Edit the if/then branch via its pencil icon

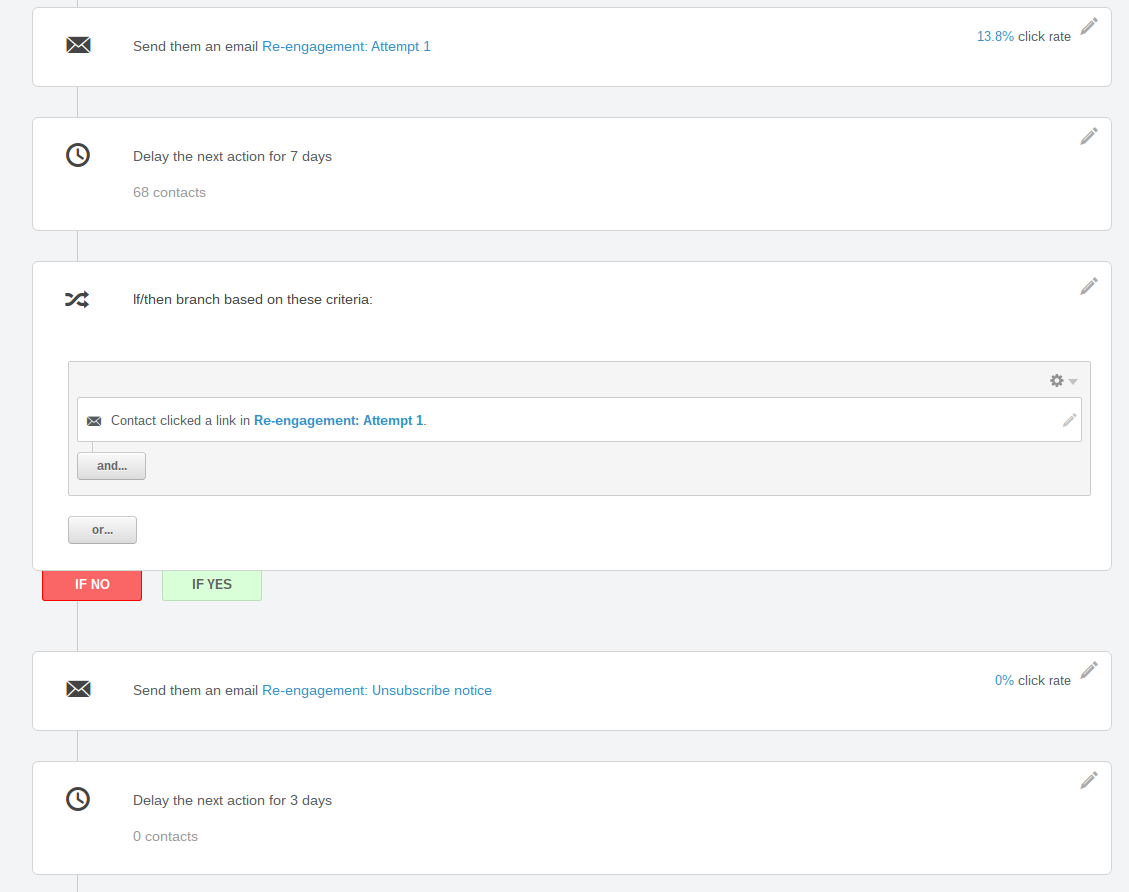tap(1089, 286)
